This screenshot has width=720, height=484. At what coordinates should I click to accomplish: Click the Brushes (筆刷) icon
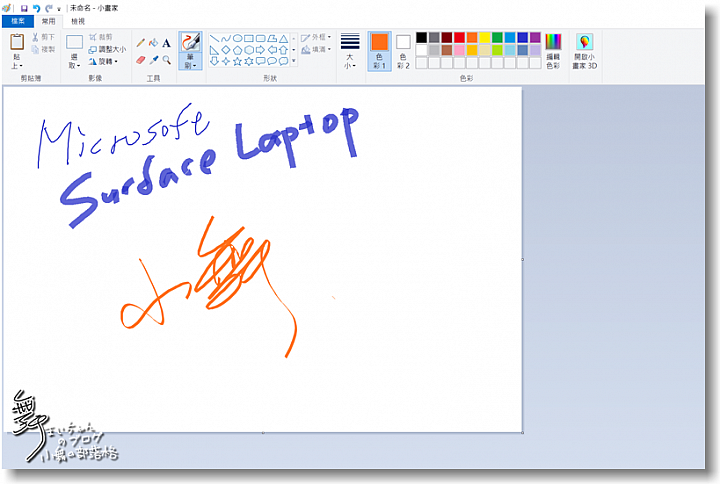coord(190,42)
